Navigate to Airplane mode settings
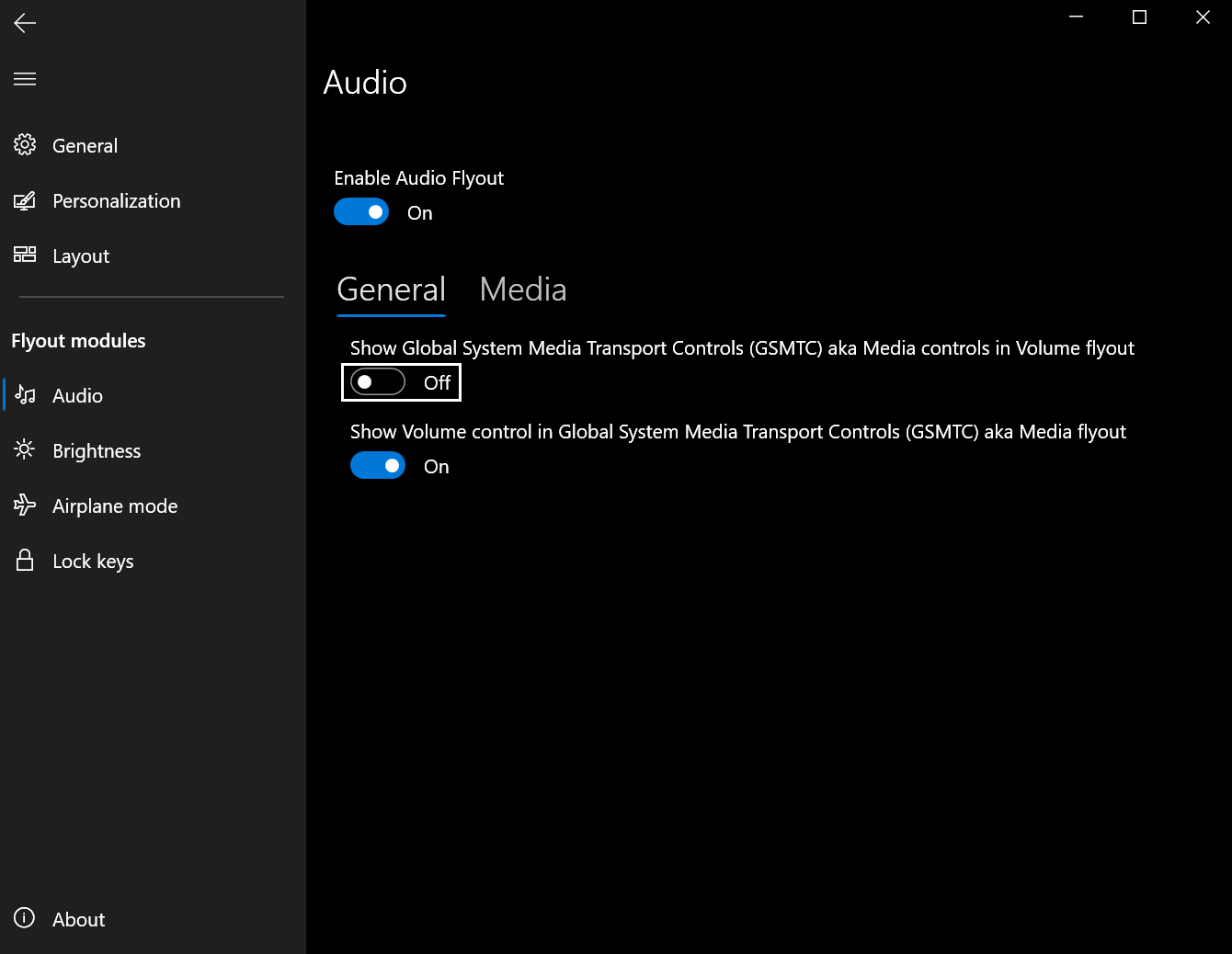Screen dimensions: 1232x954 114,505
